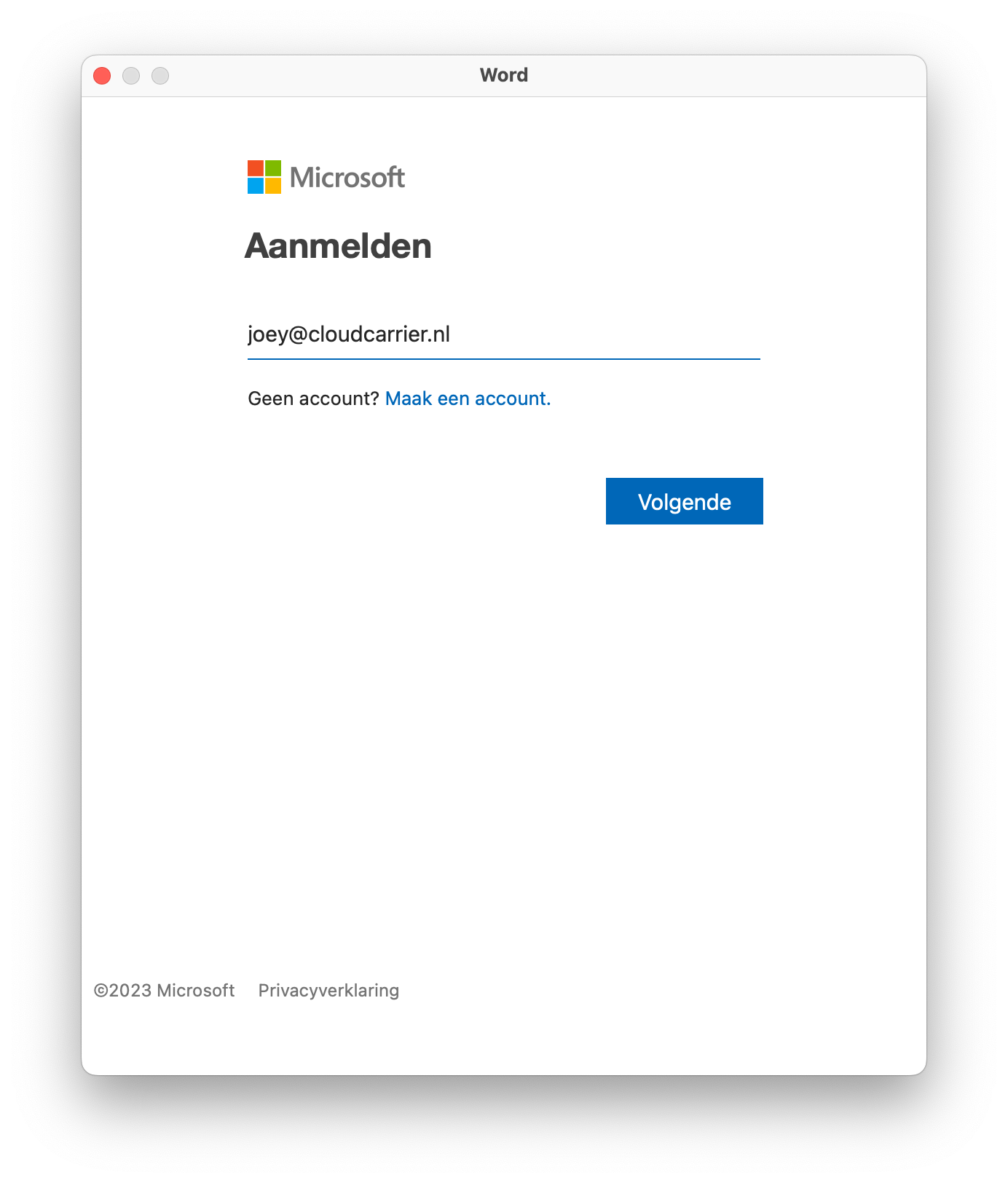
Task: Click the gray zoom window button
Action: point(160,76)
